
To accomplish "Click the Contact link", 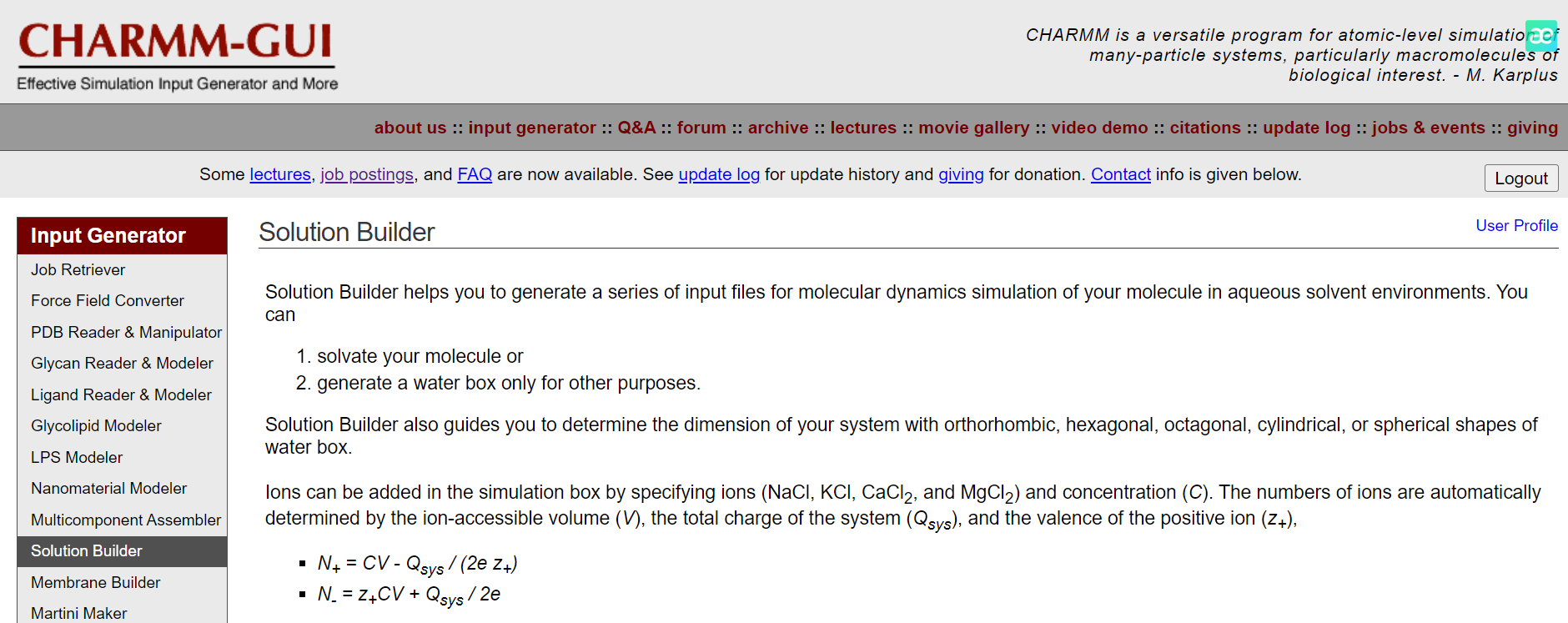I will [x=1120, y=174].
